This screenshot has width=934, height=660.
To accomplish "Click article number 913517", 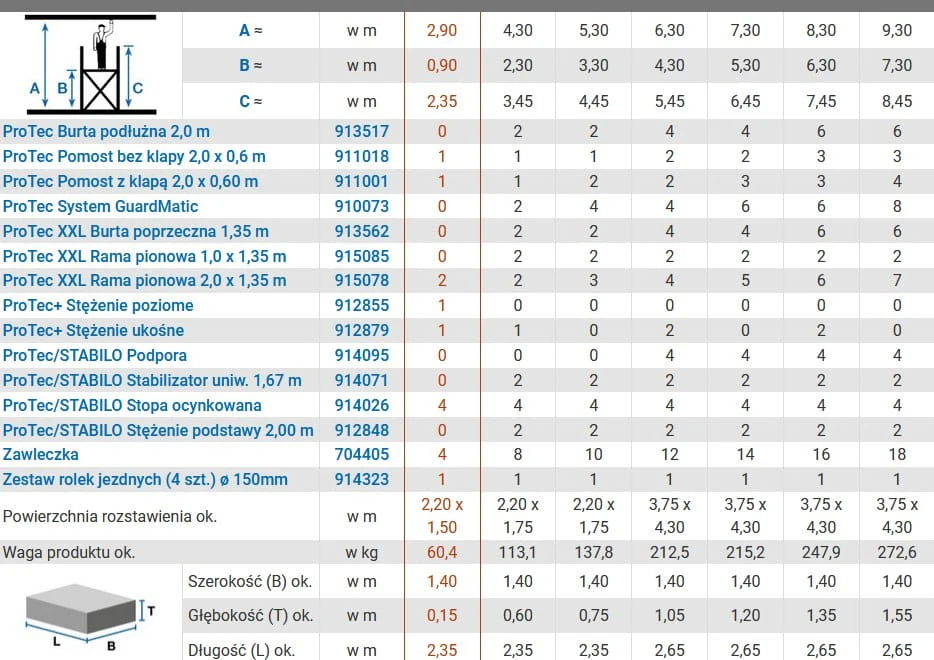I will tap(362, 132).
